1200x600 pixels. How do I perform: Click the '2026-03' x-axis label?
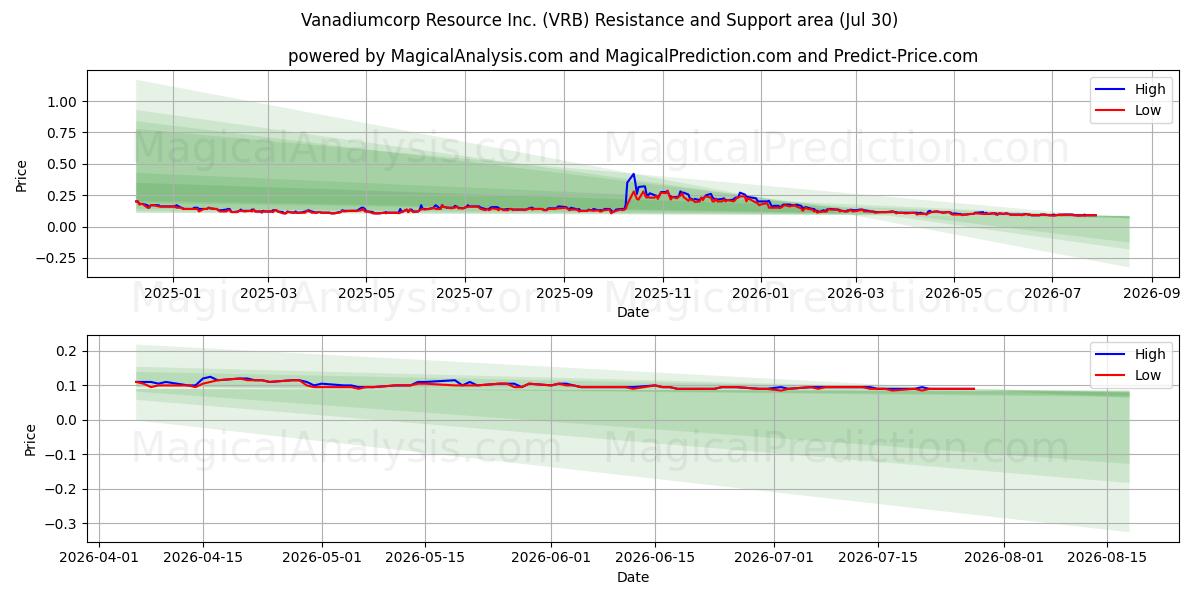855,293
